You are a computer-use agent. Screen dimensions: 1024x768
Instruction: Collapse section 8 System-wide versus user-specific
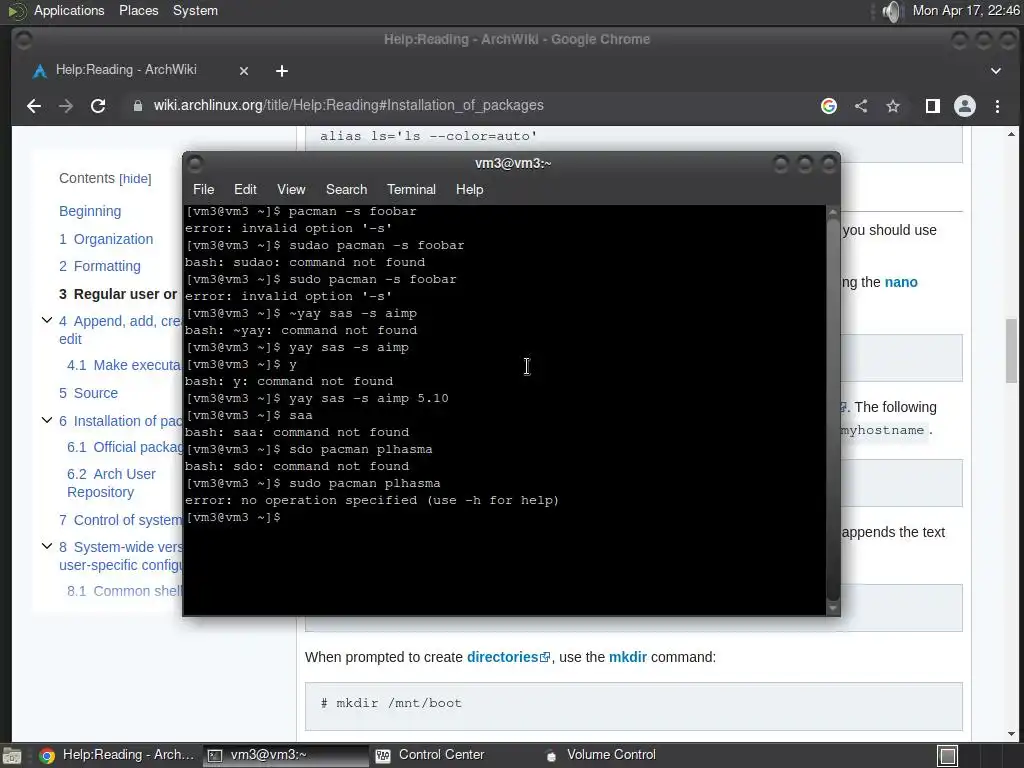[x=46, y=546]
